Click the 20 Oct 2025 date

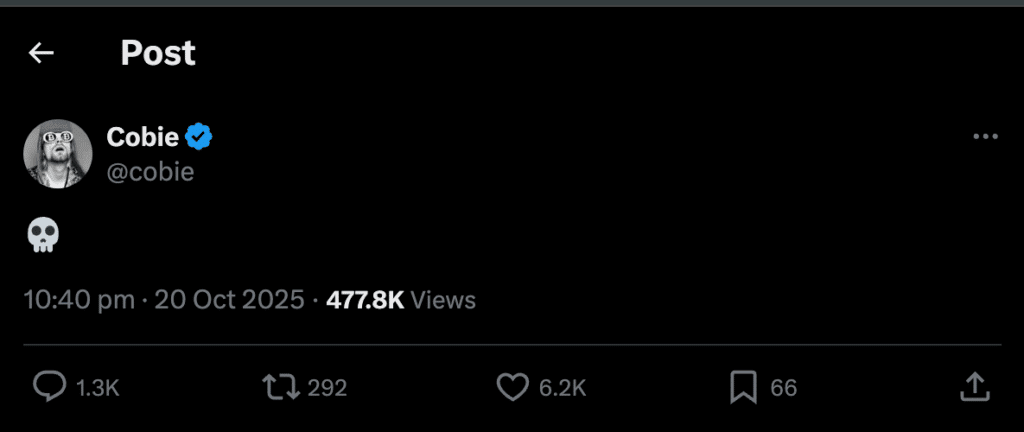(229, 299)
